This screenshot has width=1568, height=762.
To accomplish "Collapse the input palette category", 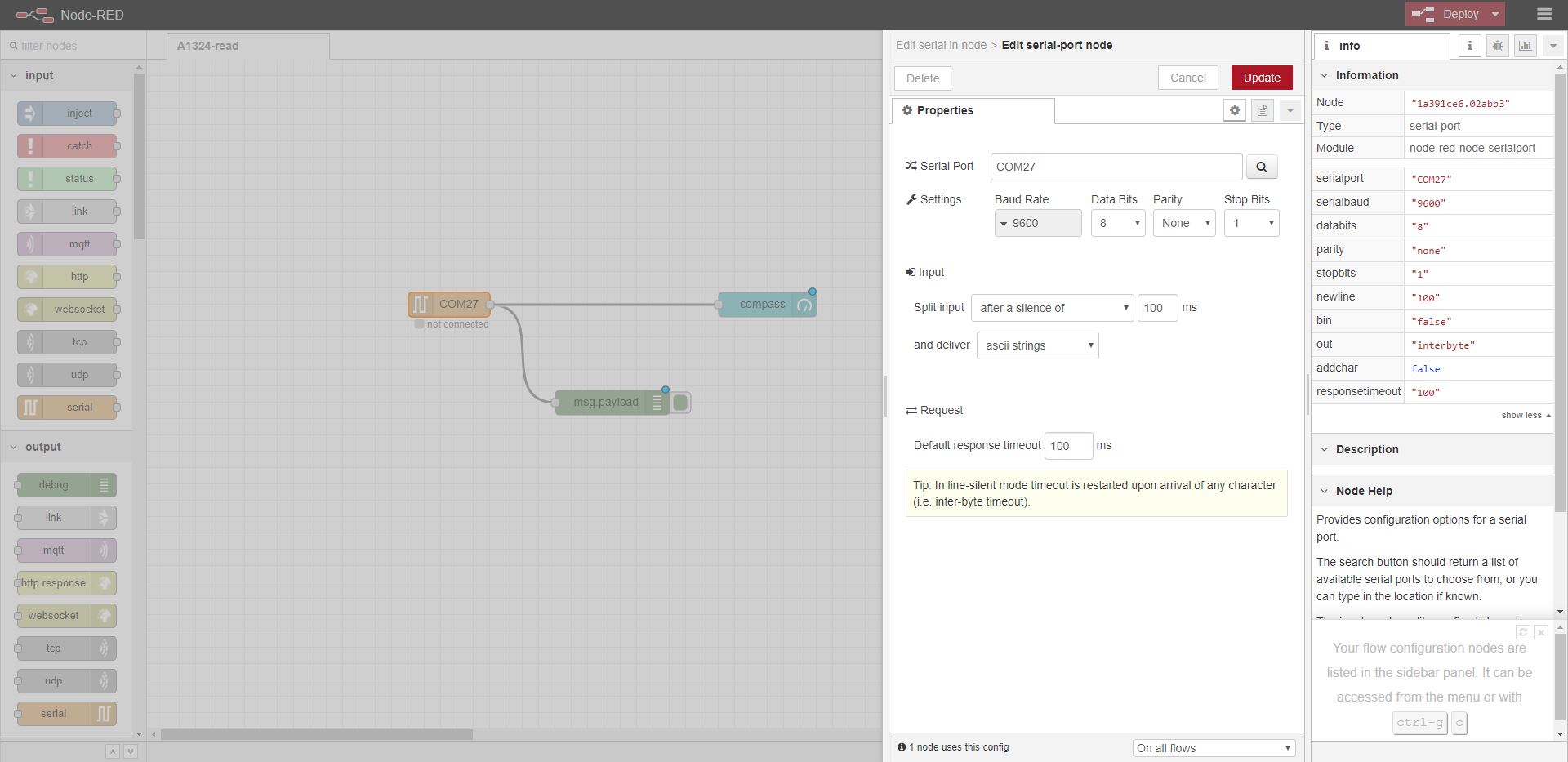I will (x=14, y=75).
